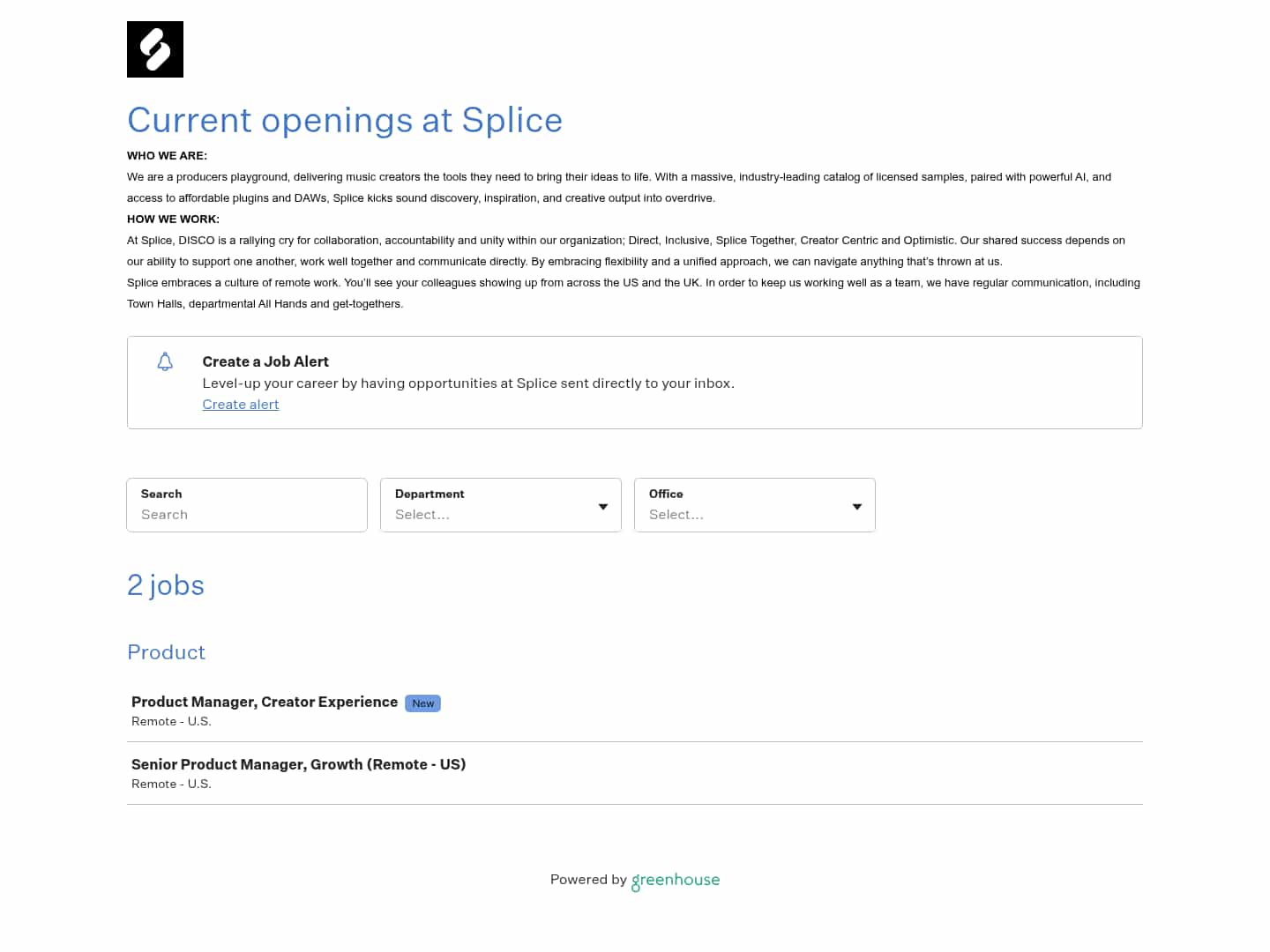
Task: Click the Create a Job Alert title
Action: pyautogui.click(x=265, y=361)
